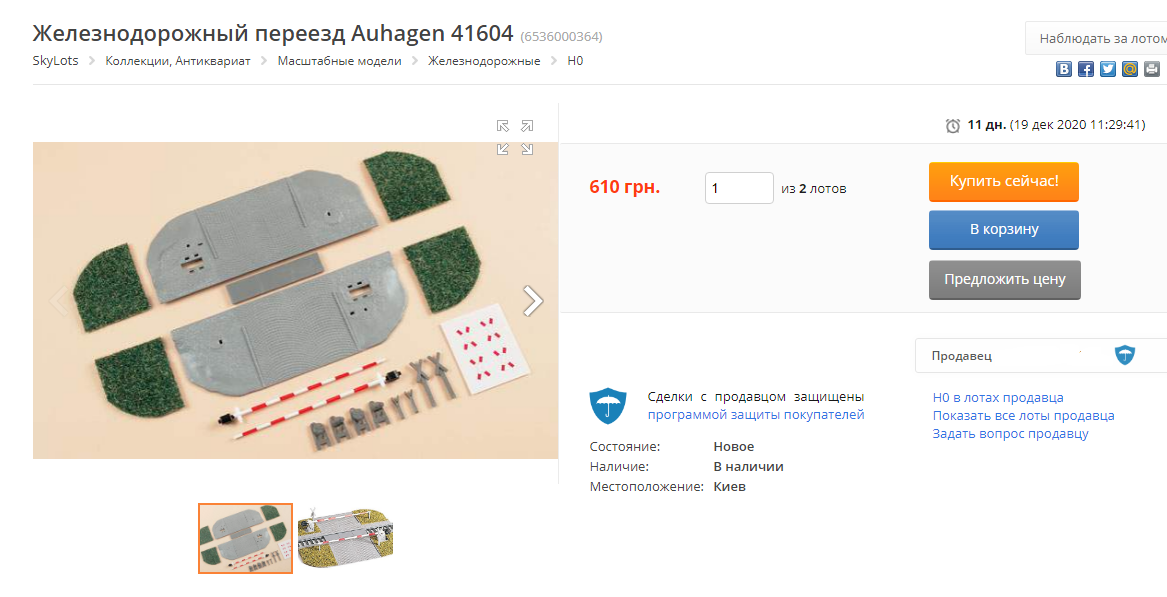Click the lot quantity input field
This screenshot has height=597, width=1167.
point(739,188)
